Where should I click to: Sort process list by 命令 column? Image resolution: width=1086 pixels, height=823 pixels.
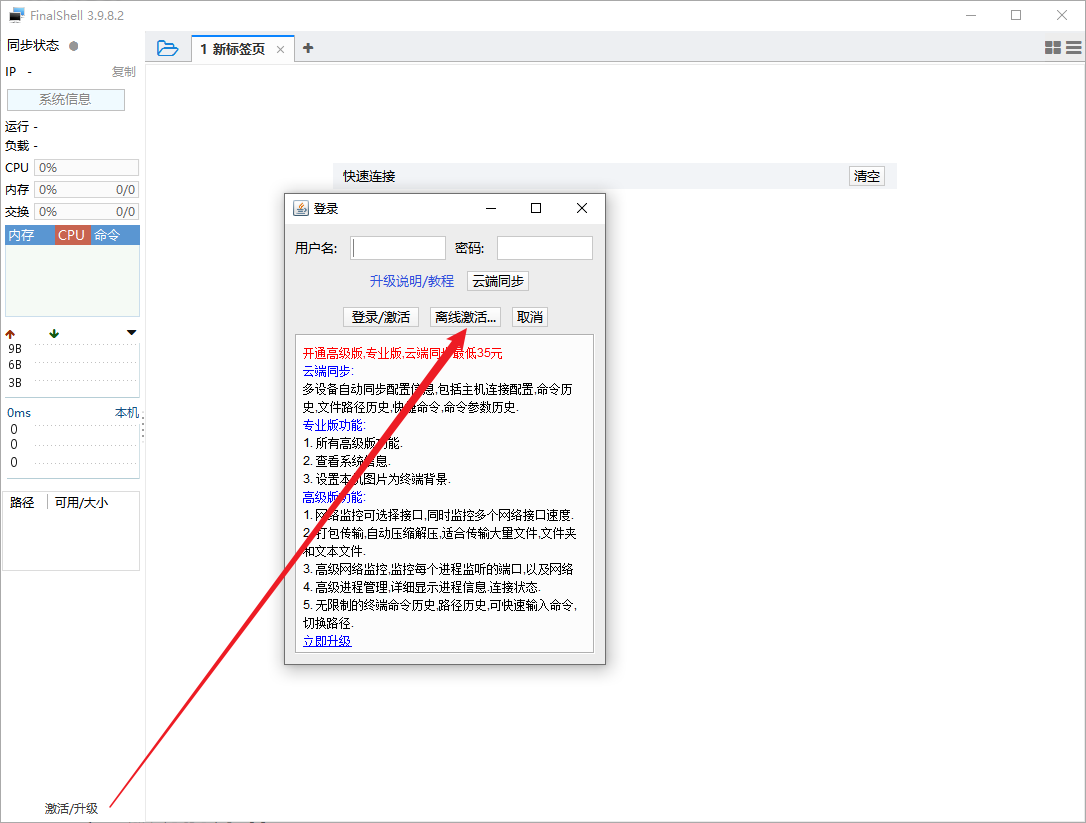click(x=114, y=235)
